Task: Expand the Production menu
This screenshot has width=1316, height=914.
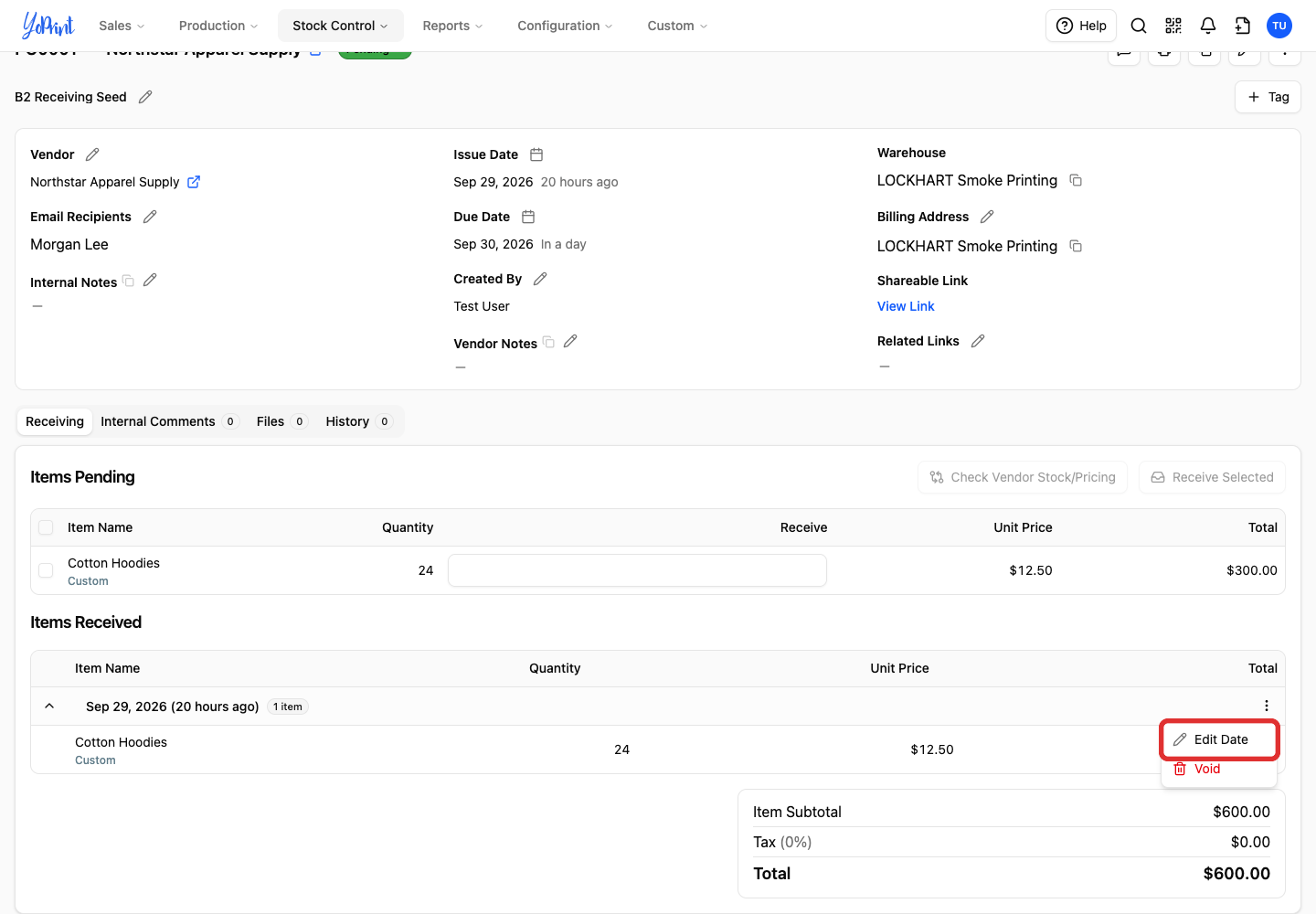Action: [218, 26]
